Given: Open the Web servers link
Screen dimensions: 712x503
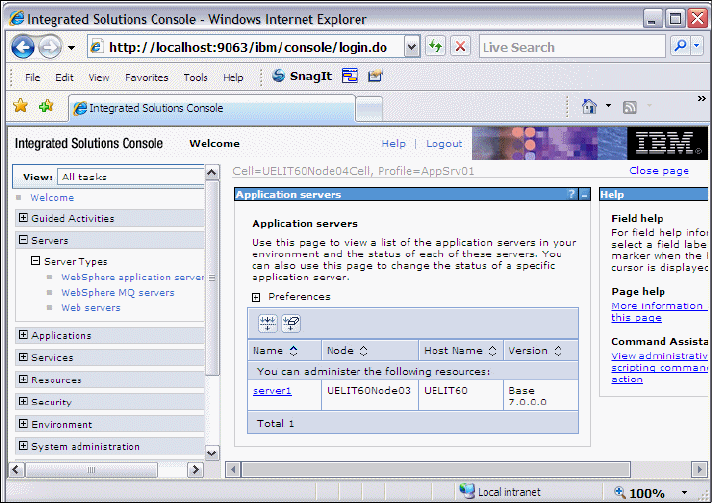Looking at the screenshot, I should 91,307.
